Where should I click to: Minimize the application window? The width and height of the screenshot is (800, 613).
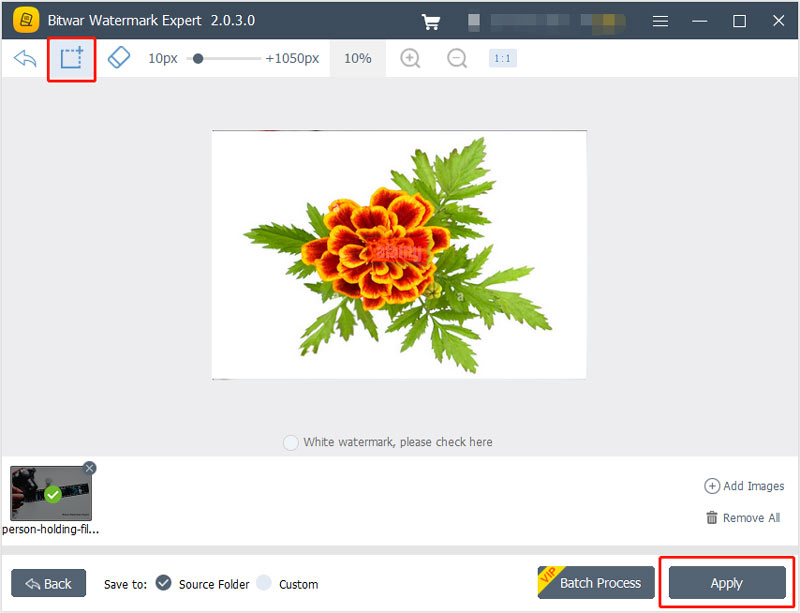click(699, 21)
